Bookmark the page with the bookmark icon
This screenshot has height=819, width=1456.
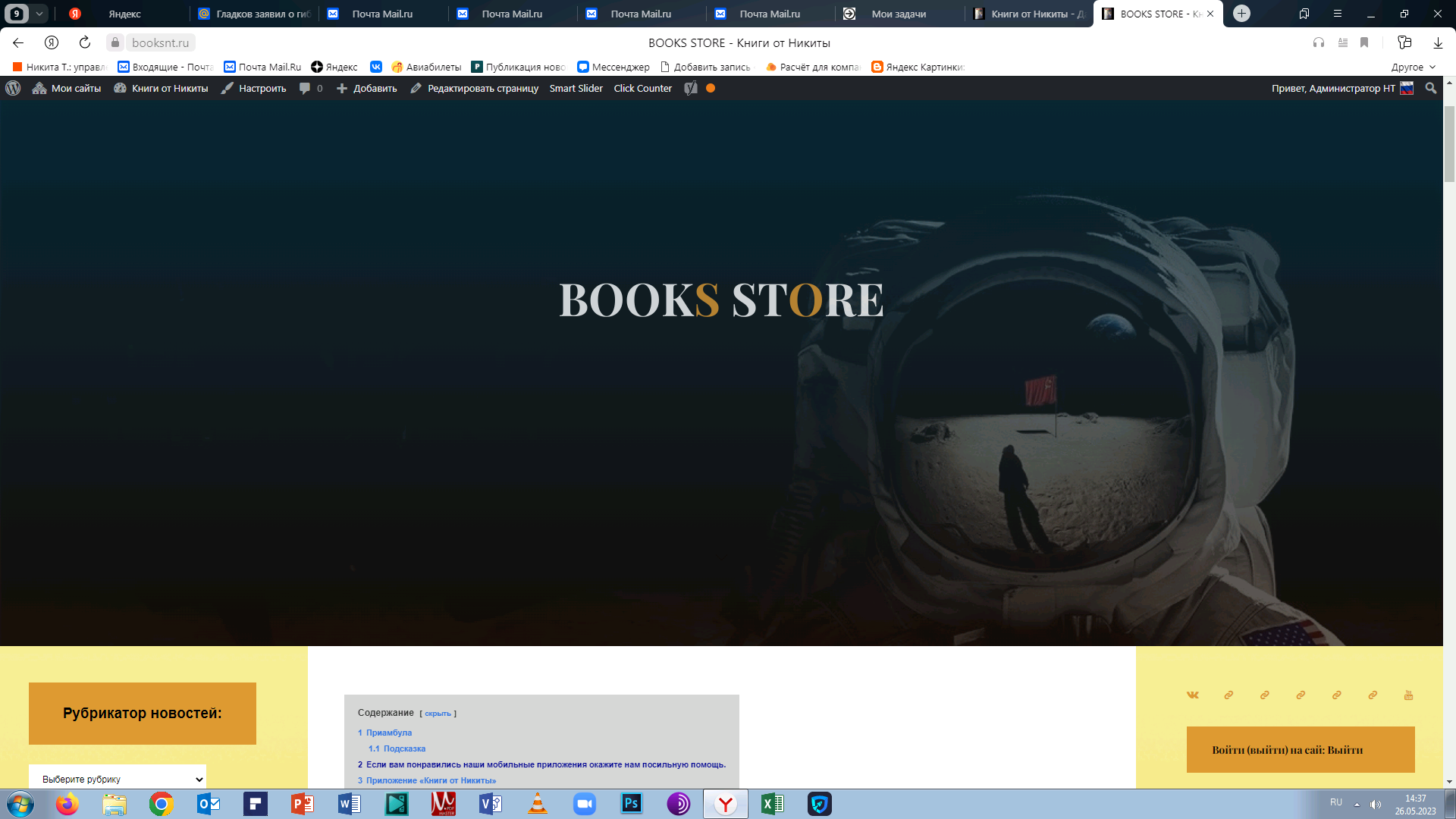pyautogui.click(x=1364, y=42)
